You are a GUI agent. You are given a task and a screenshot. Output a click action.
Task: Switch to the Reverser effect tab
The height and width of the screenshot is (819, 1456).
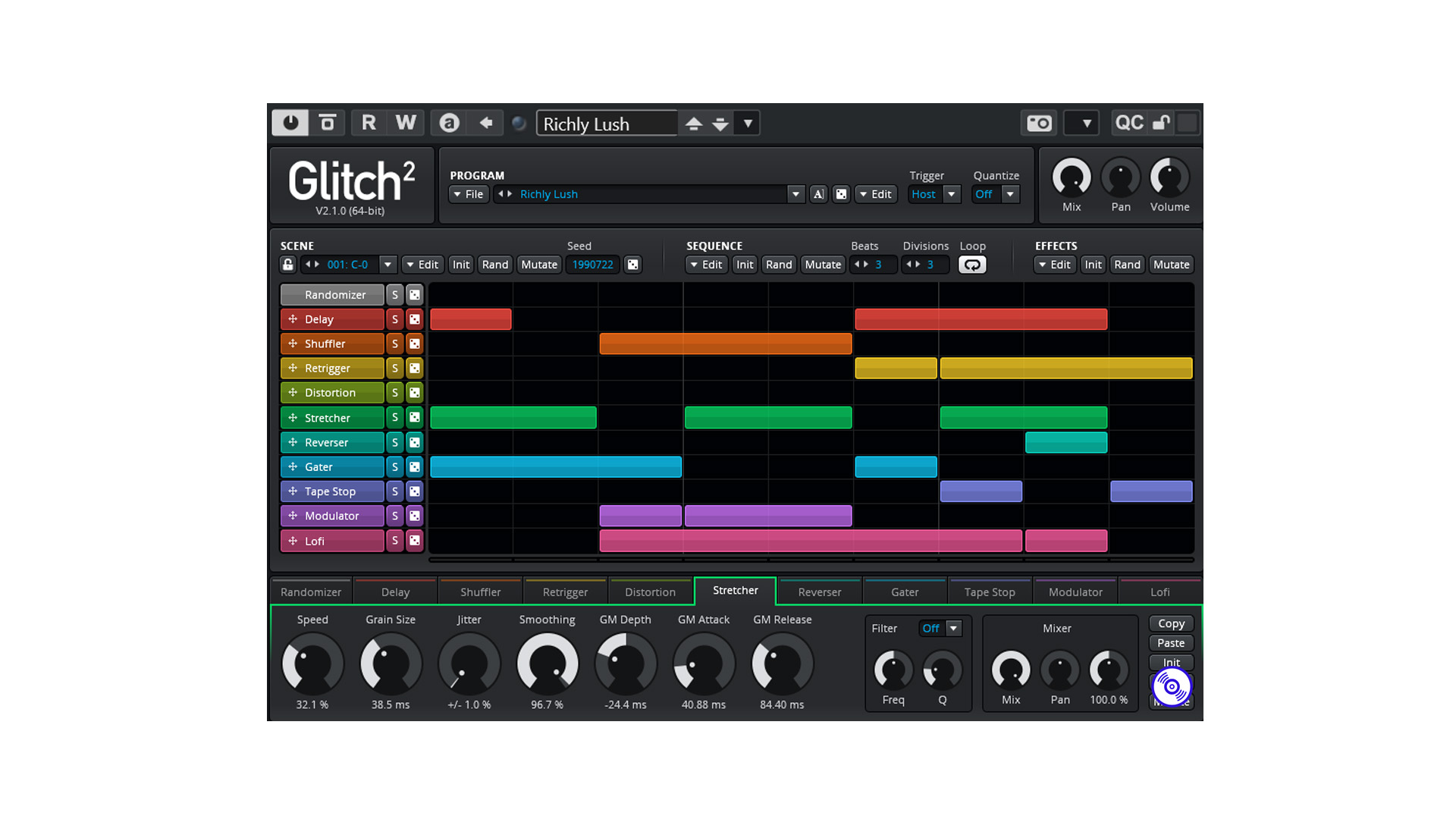pos(820,592)
